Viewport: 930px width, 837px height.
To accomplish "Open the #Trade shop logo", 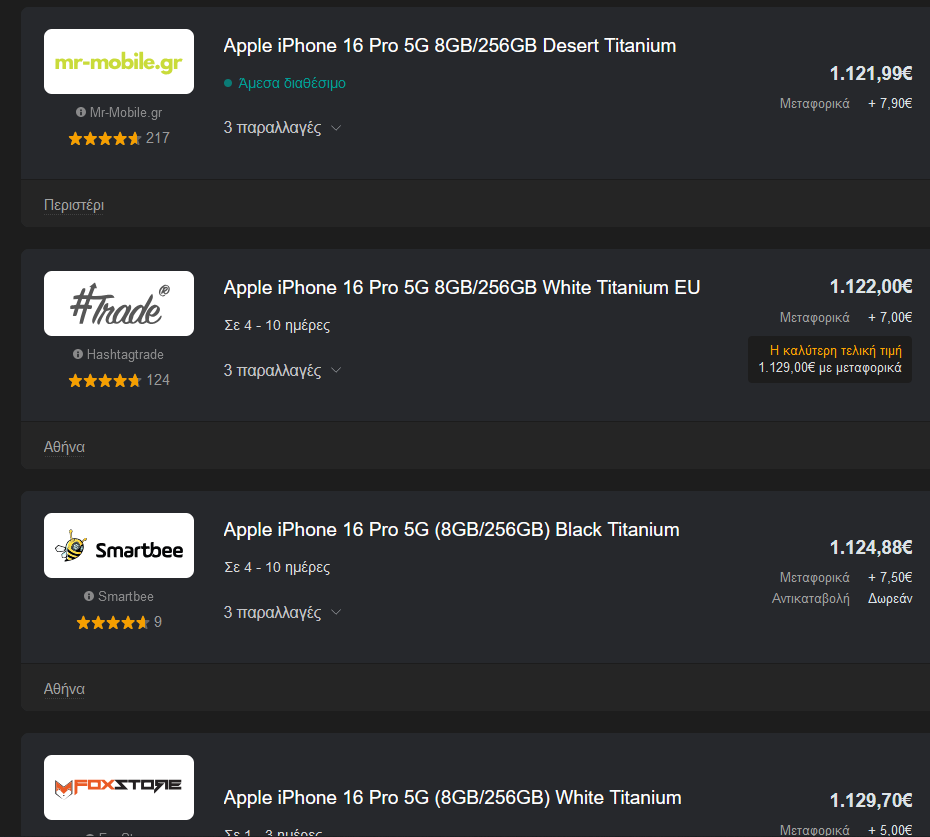I will tap(119, 304).
